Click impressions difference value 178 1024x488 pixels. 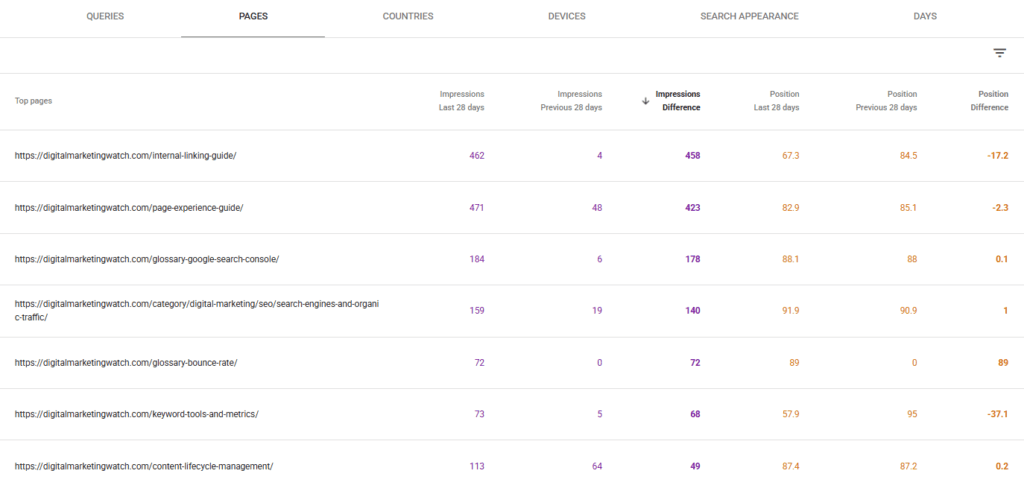693,259
